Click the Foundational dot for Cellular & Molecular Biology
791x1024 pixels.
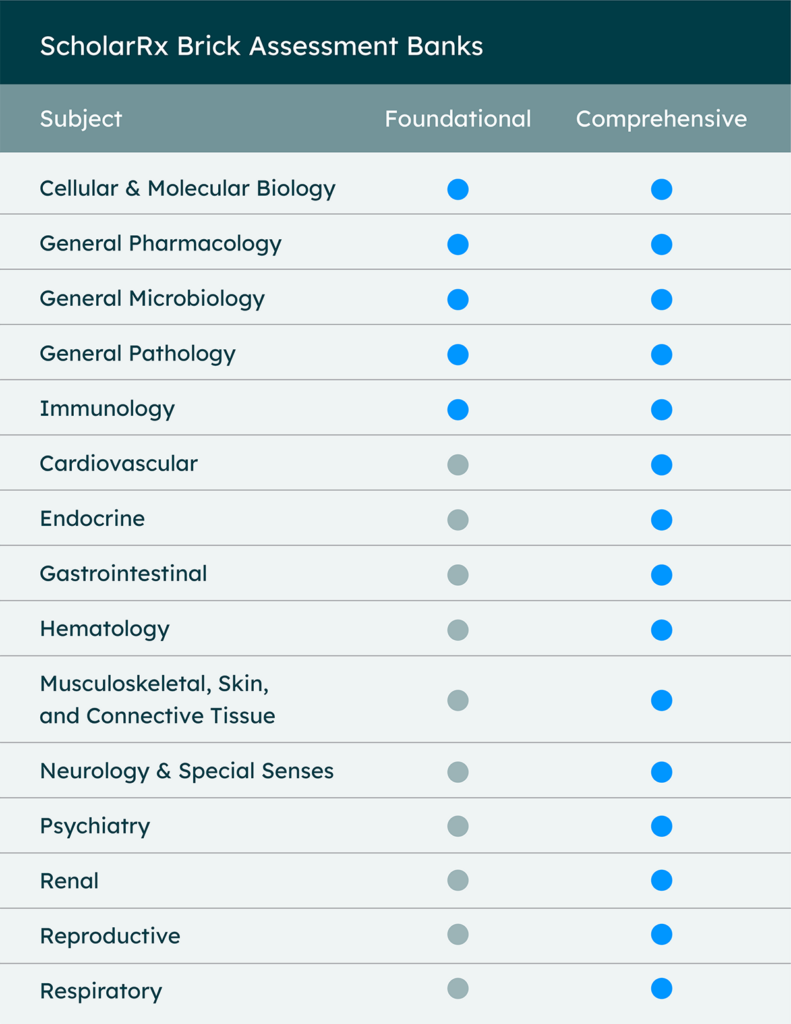(x=458, y=189)
